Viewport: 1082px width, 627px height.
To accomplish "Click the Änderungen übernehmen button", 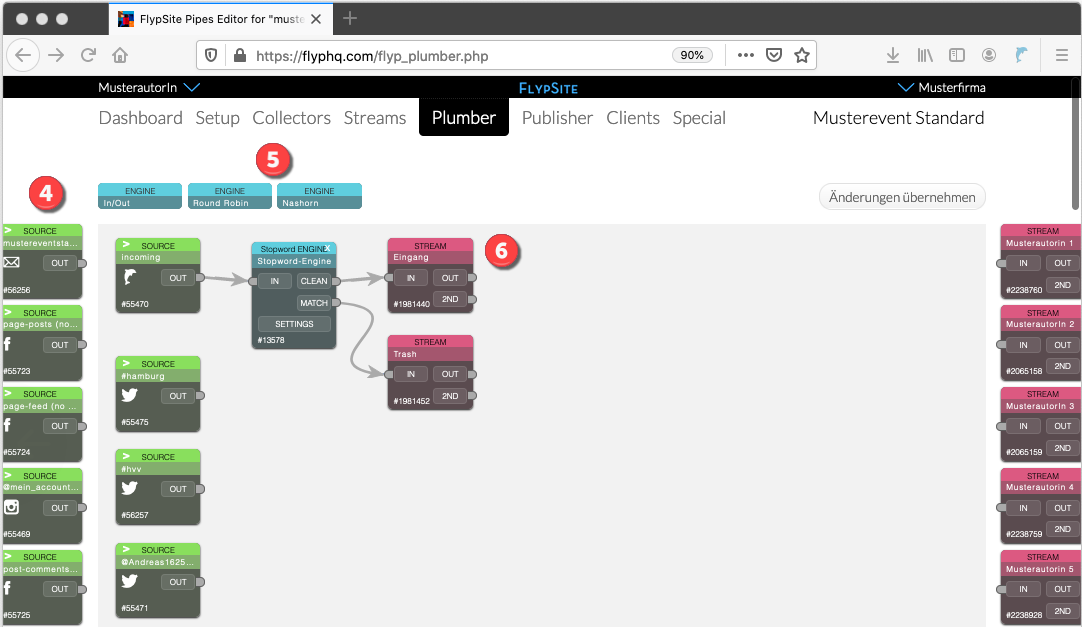I will pyautogui.click(x=902, y=197).
